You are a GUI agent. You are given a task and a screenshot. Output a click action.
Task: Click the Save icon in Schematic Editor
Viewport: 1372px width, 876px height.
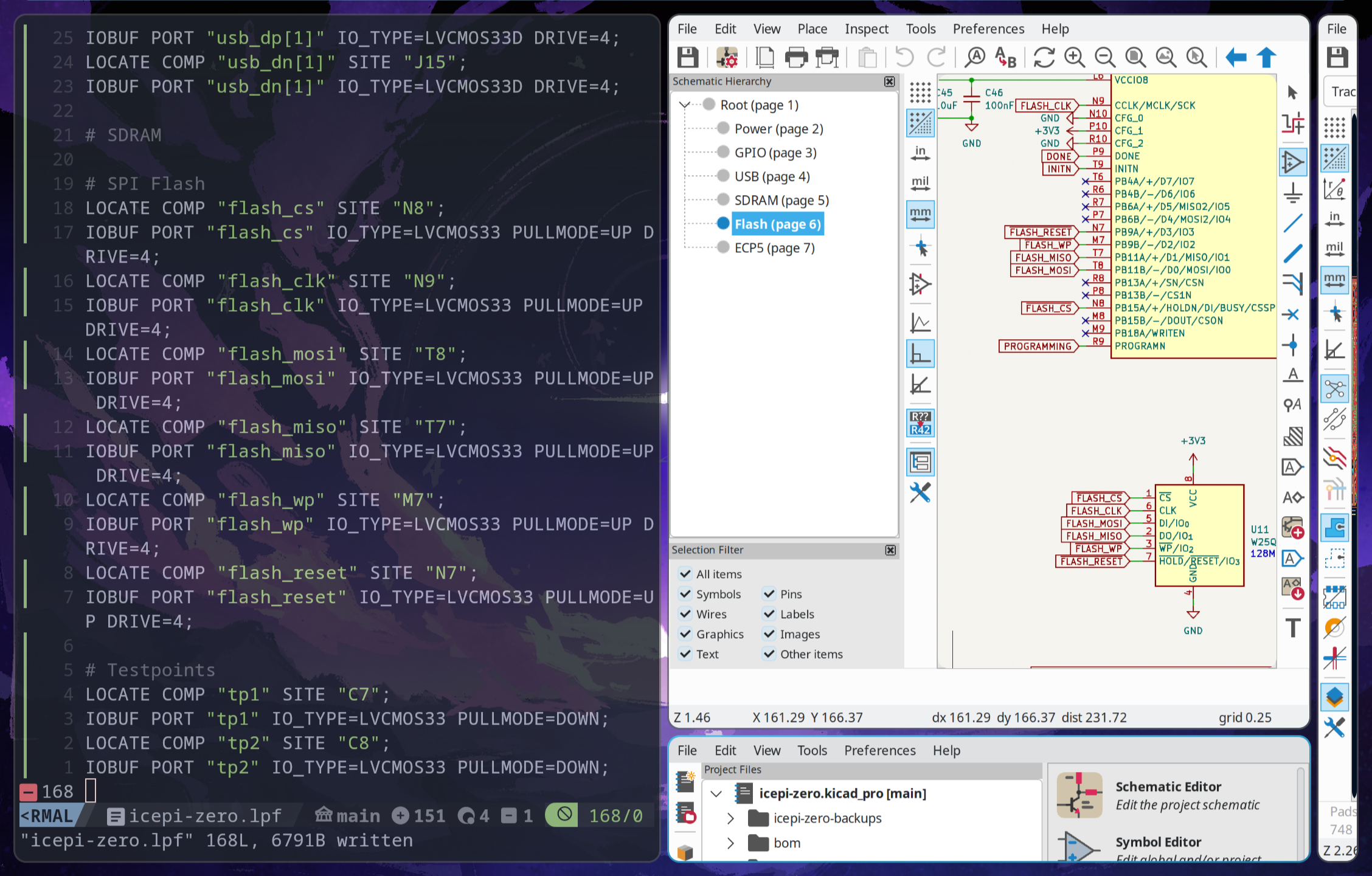(688, 58)
